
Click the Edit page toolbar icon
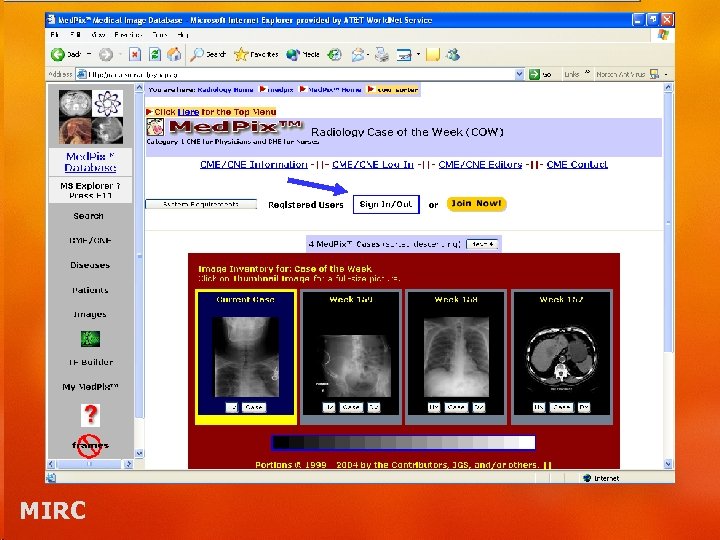tap(404, 55)
